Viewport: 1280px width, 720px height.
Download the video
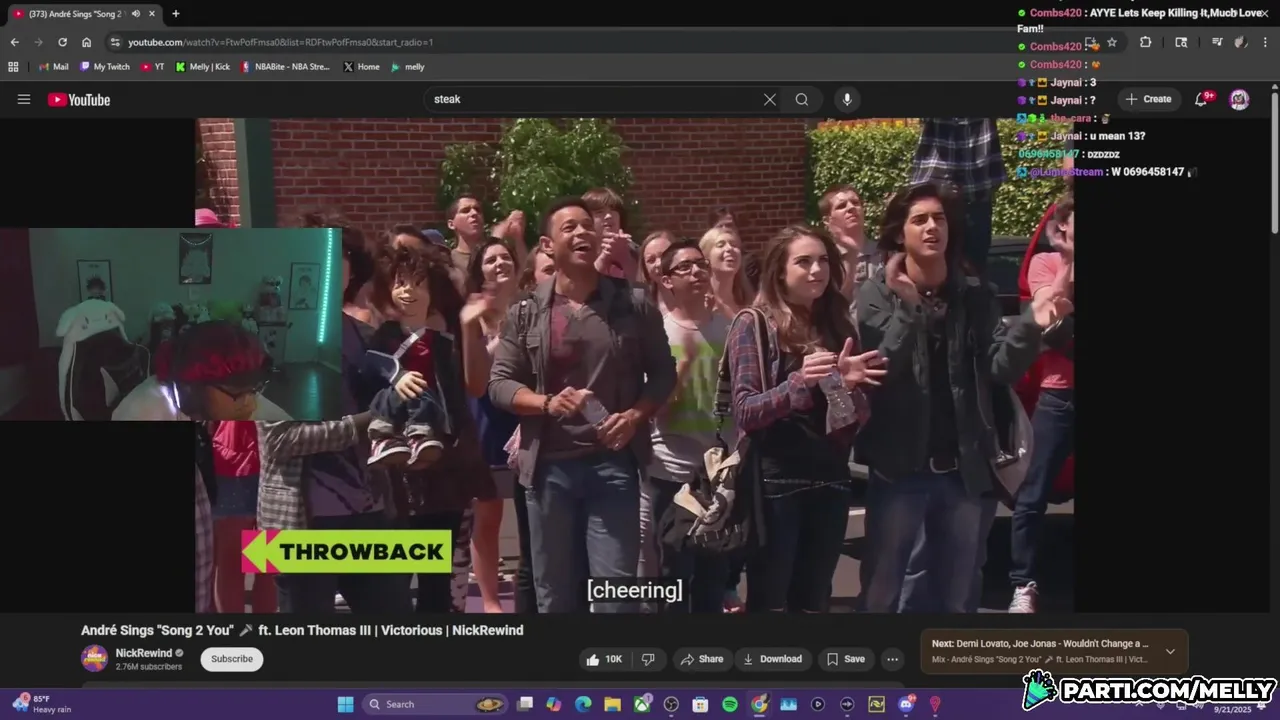click(x=772, y=659)
